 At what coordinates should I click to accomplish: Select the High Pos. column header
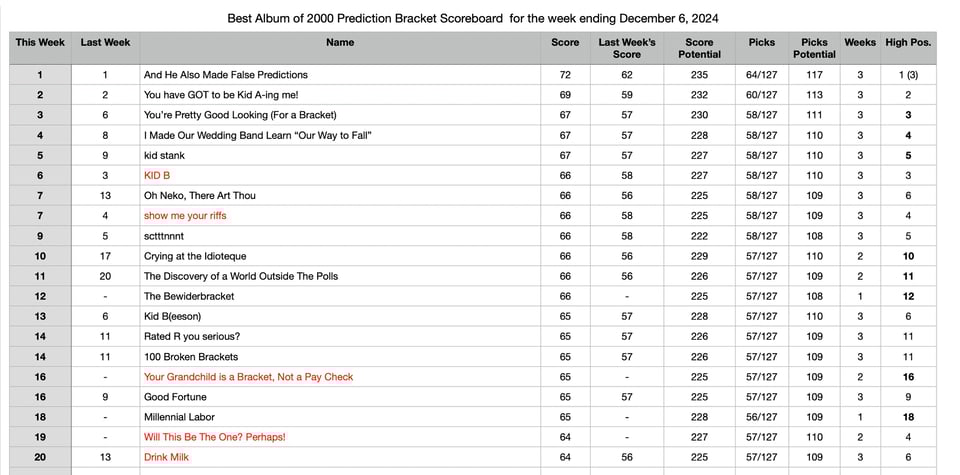tap(908, 42)
